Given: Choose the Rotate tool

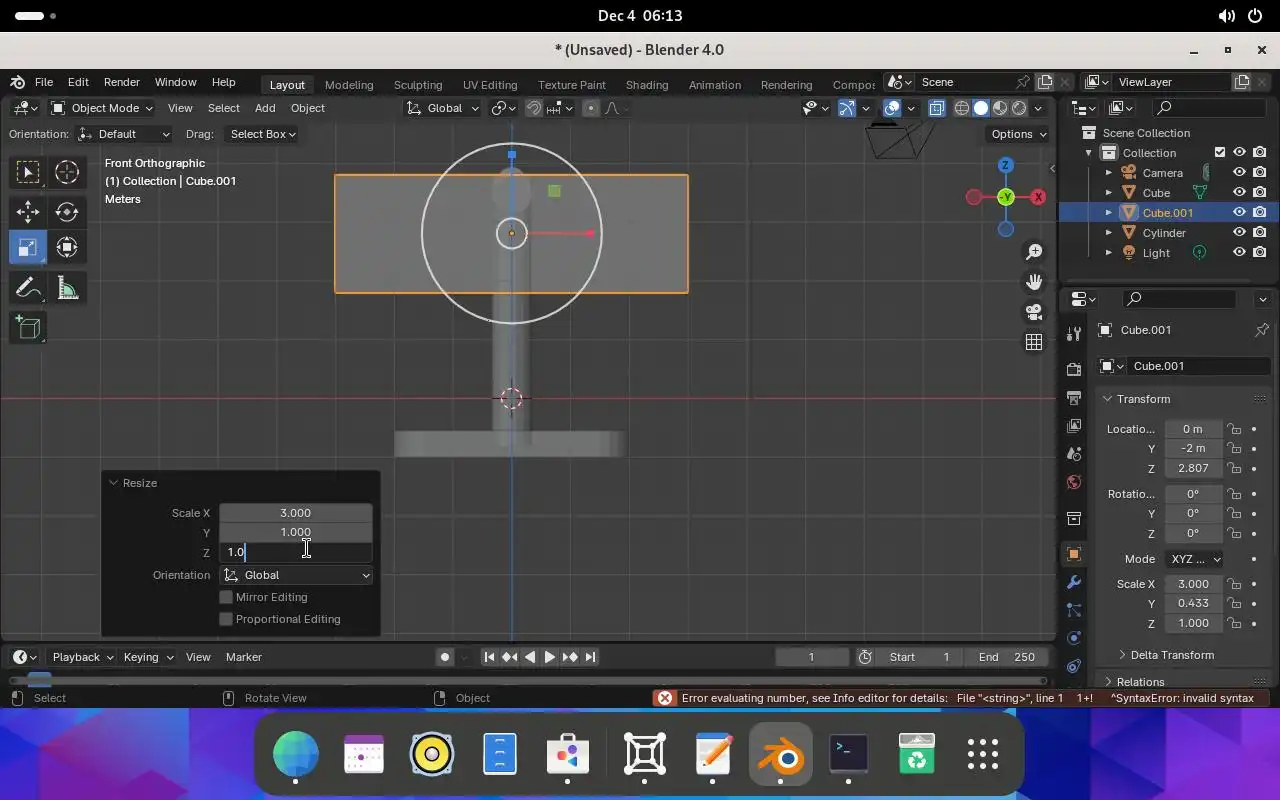Looking at the screenshot, I should [x=67, y=211].
